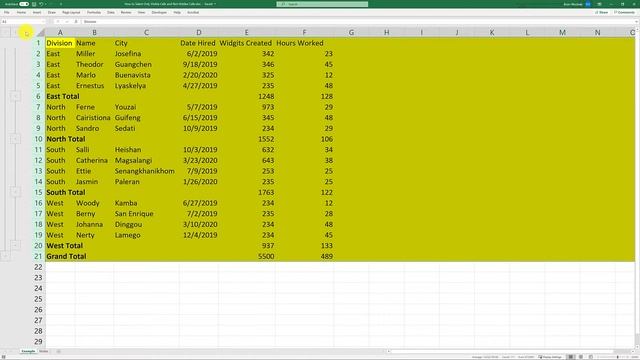Open the File menu
Image resolution: width=640 pixels, height=360 pixels.
click(x=7, y=13)
